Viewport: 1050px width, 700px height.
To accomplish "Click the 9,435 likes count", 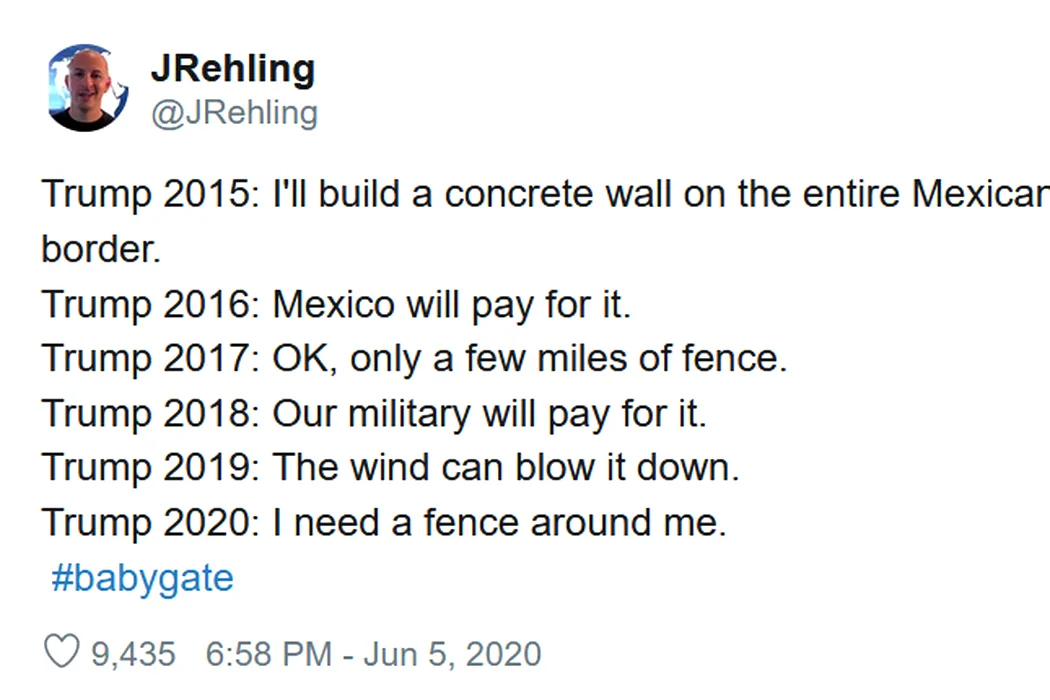I will coord(133,654).
